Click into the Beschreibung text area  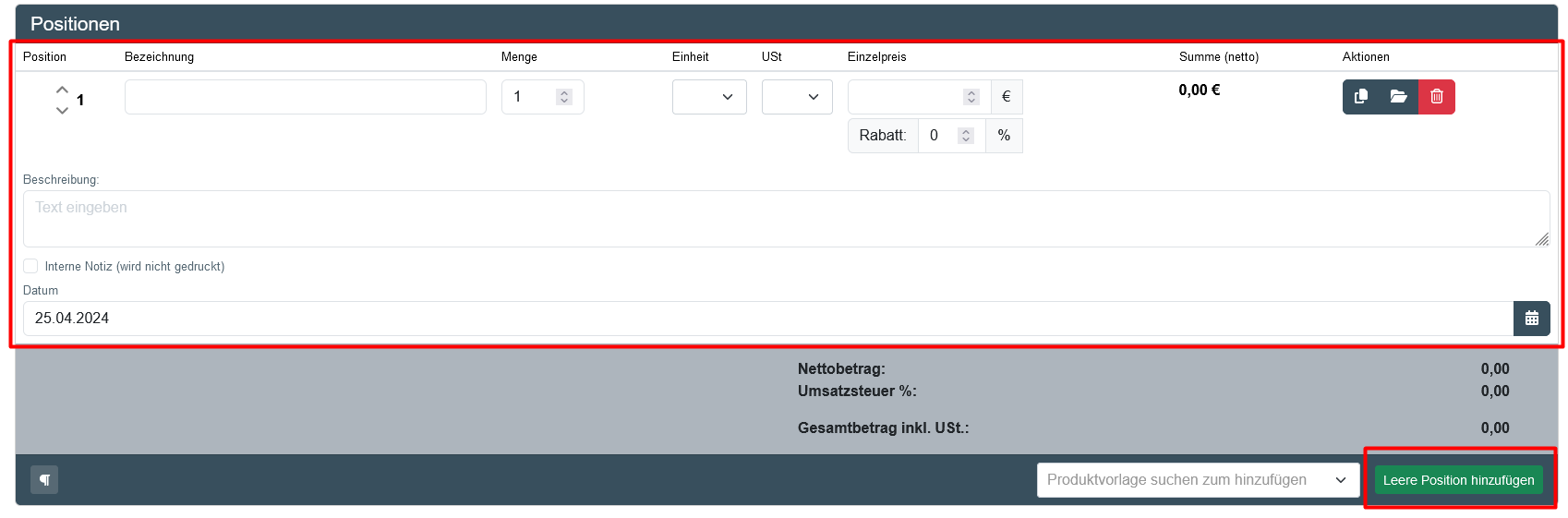tap(785, 219)
